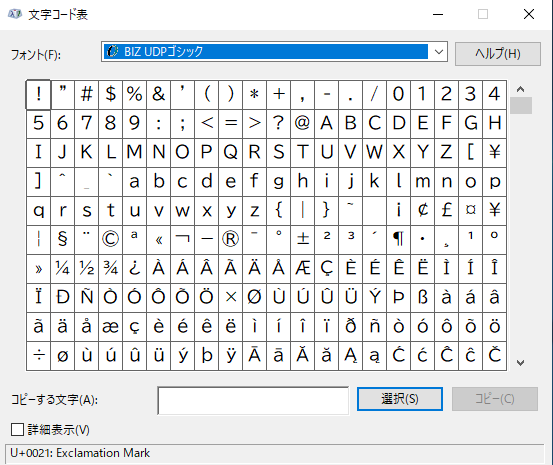This screenshot has width=553, height=465.
Task: Select the uppercase M character
Action: (135, 153)
